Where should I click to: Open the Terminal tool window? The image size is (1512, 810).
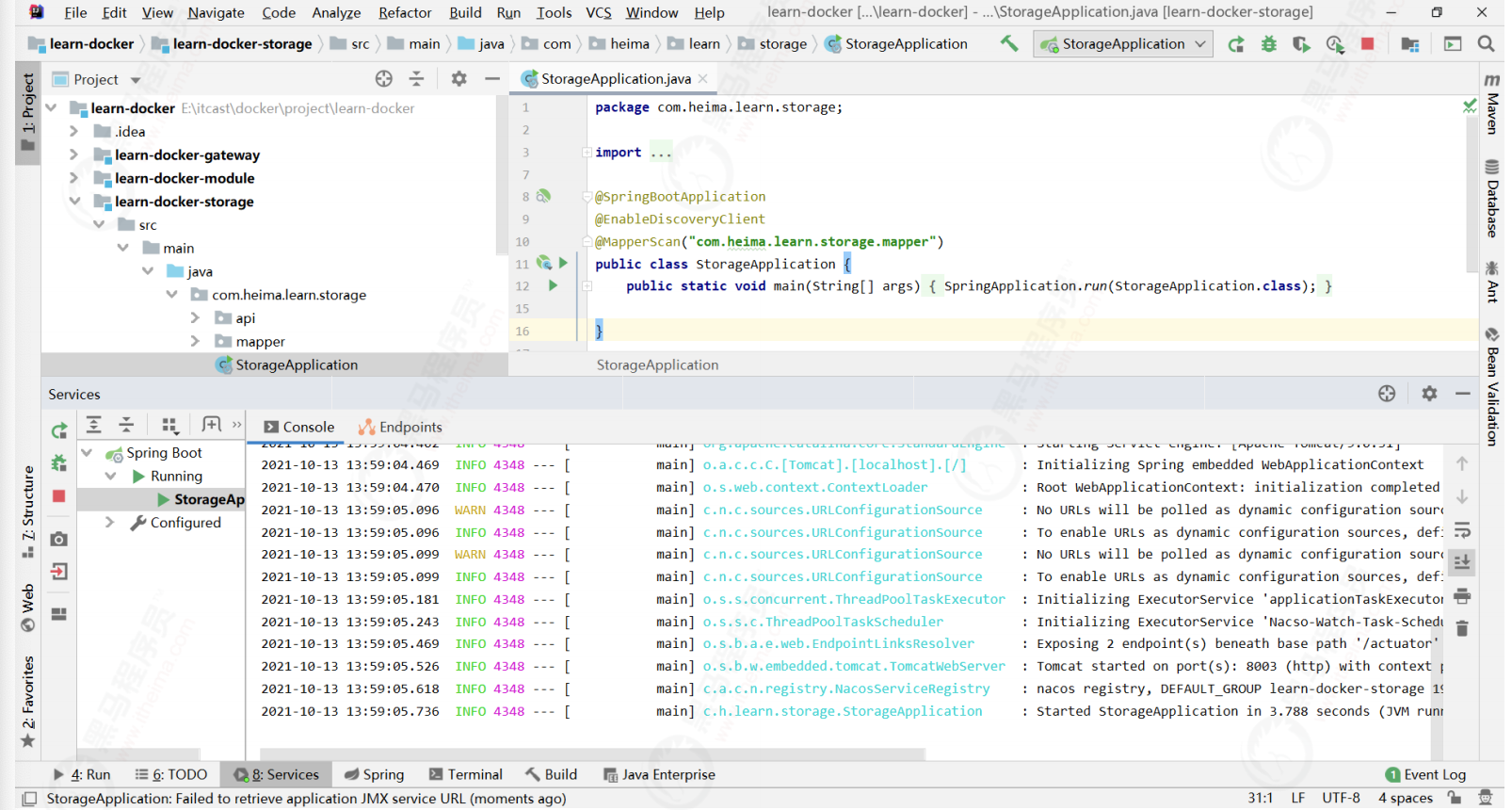466,774
